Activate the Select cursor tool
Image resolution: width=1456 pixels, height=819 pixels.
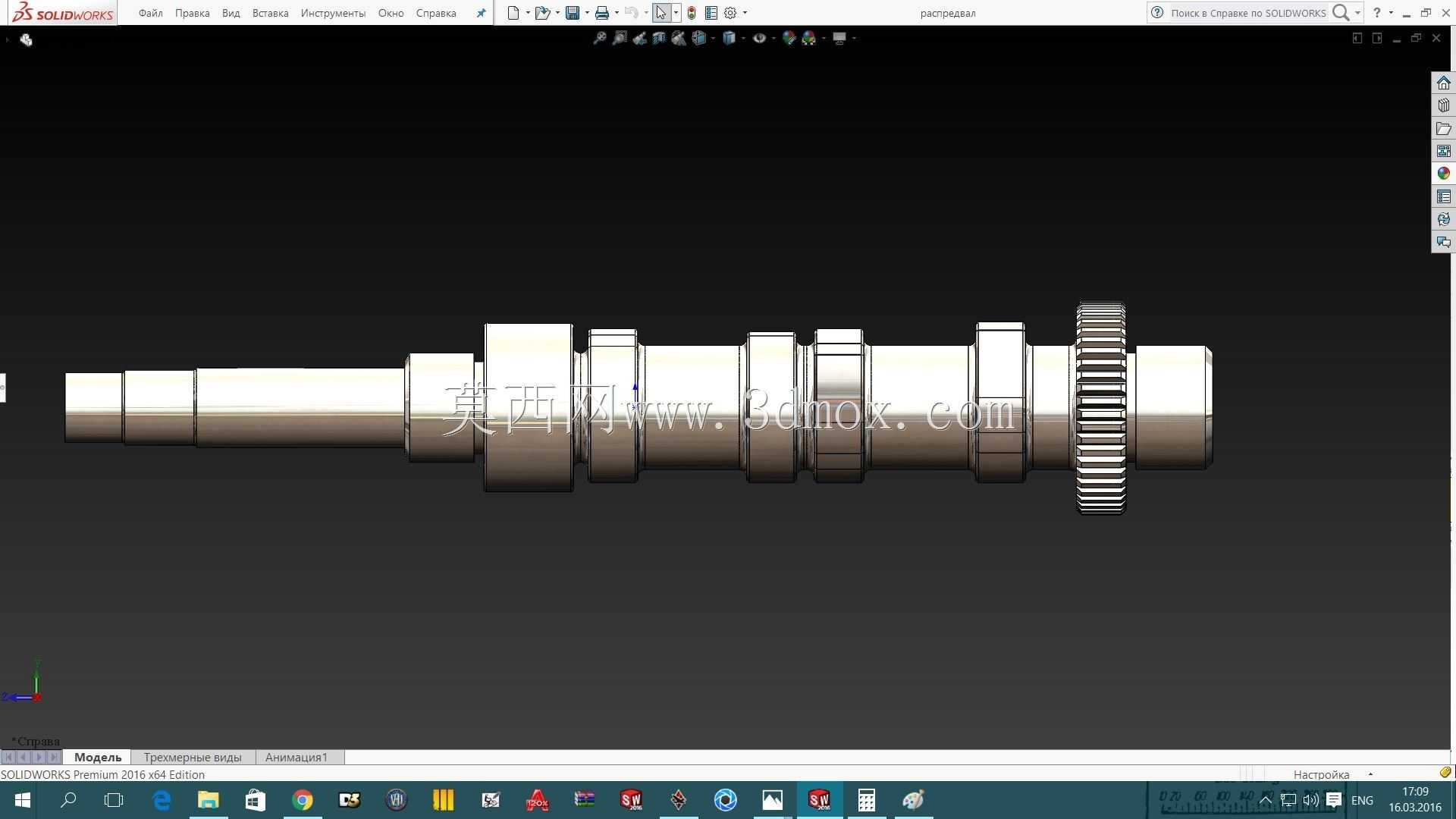(x=661, y=13)
